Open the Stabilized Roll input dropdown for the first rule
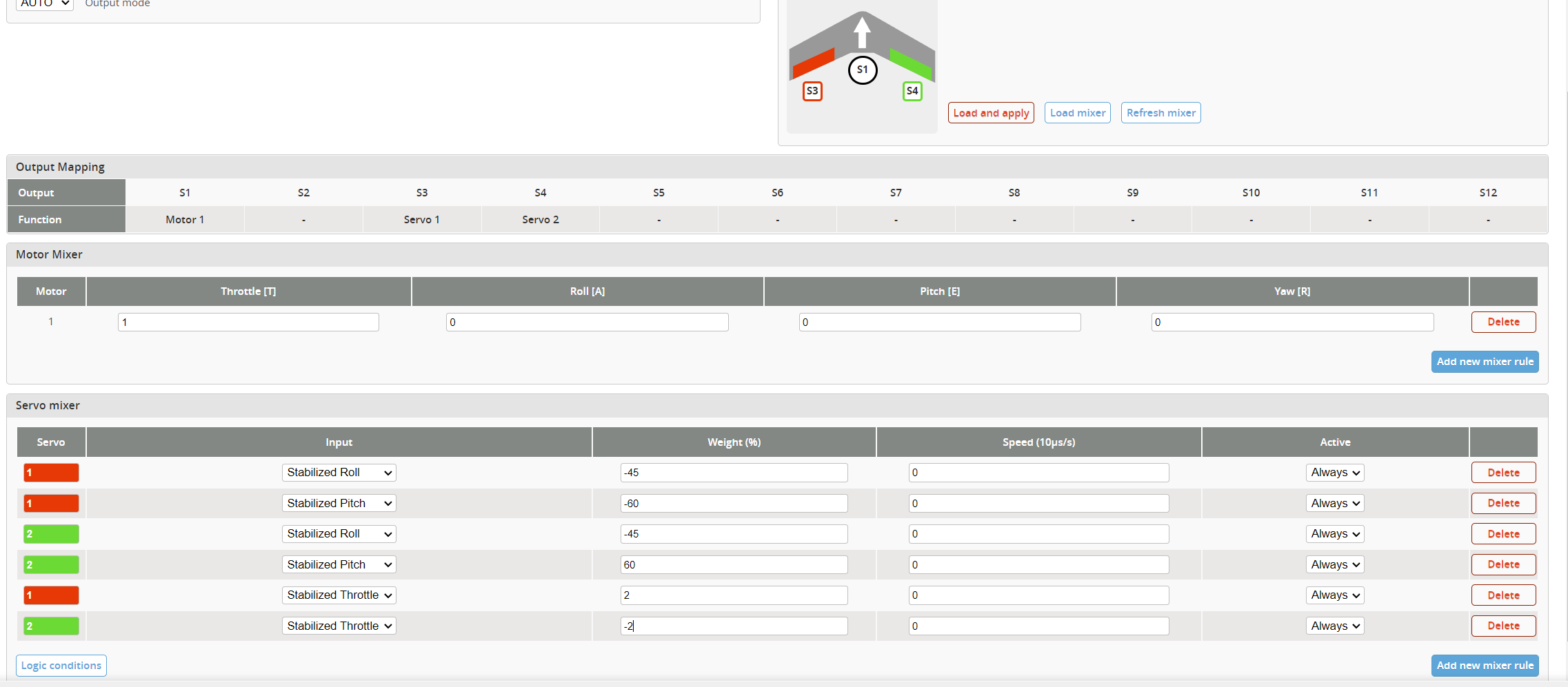 pos(339,473)
